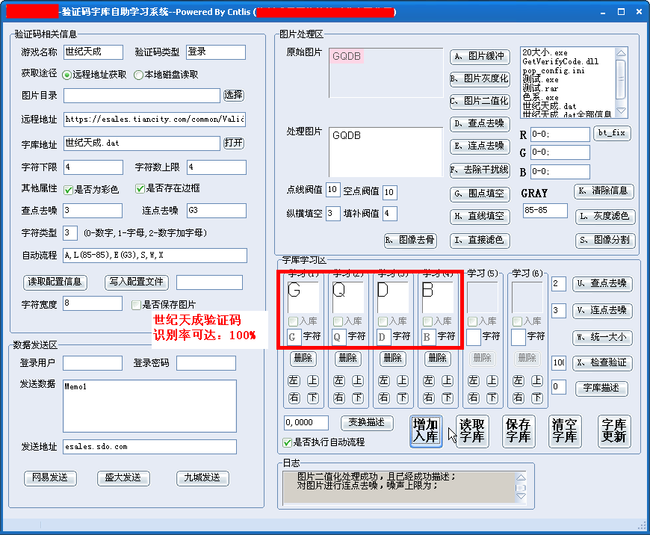Click the I、直接滤色 button
The height and width of the screenshot is (535, 650).
click(x=480, y=240)
